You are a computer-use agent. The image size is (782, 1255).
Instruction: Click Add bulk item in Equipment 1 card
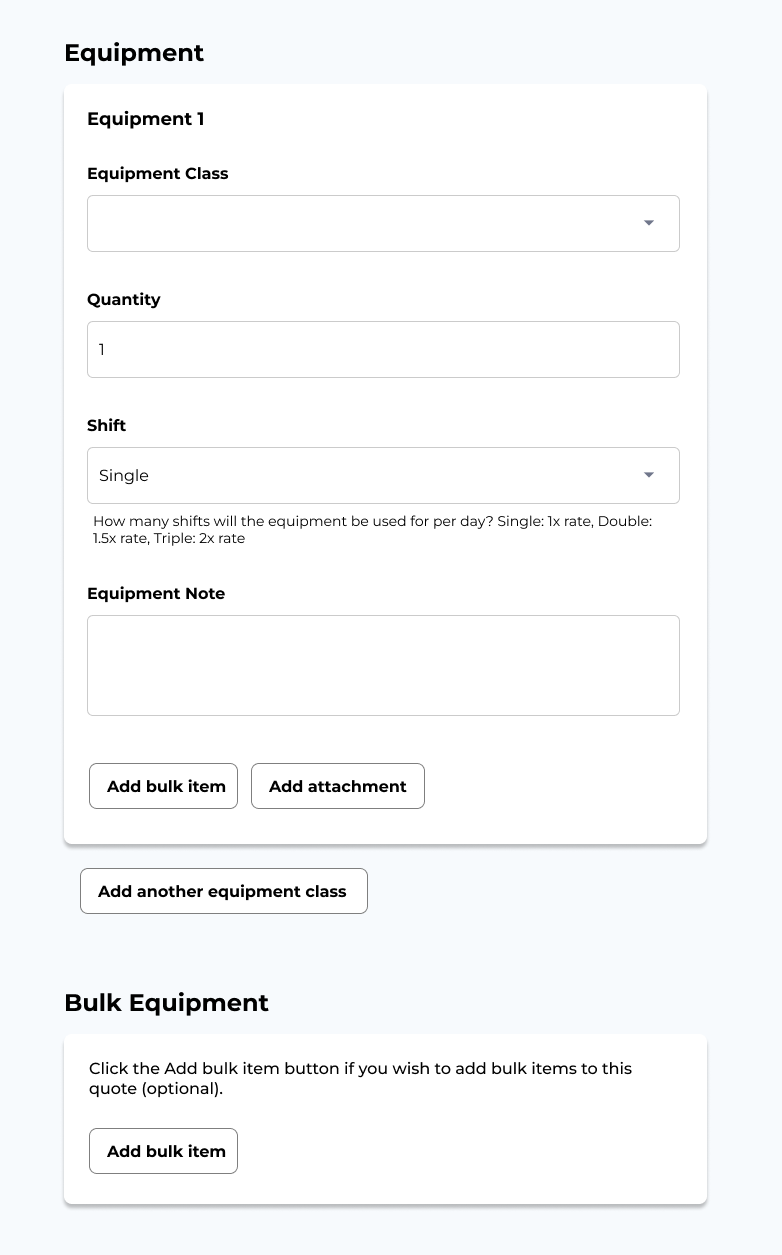click(x=164, y=786)
